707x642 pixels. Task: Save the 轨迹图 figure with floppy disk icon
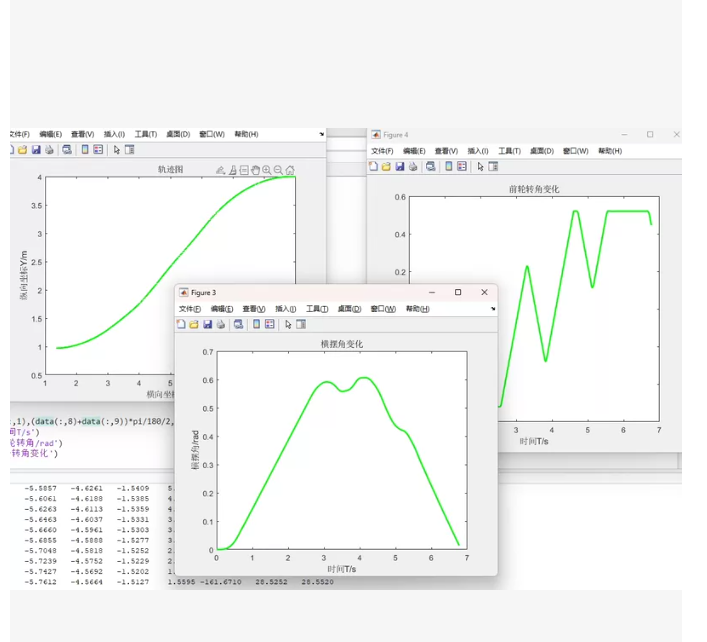[x=36, y=150]
